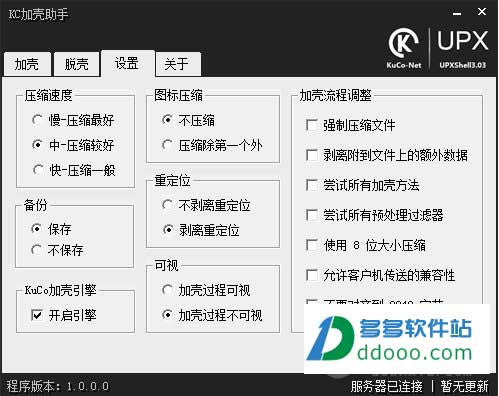The width and height of the screenshot is (499, 396).
Task: Open the 关于 tab
Action: (178, 64)
